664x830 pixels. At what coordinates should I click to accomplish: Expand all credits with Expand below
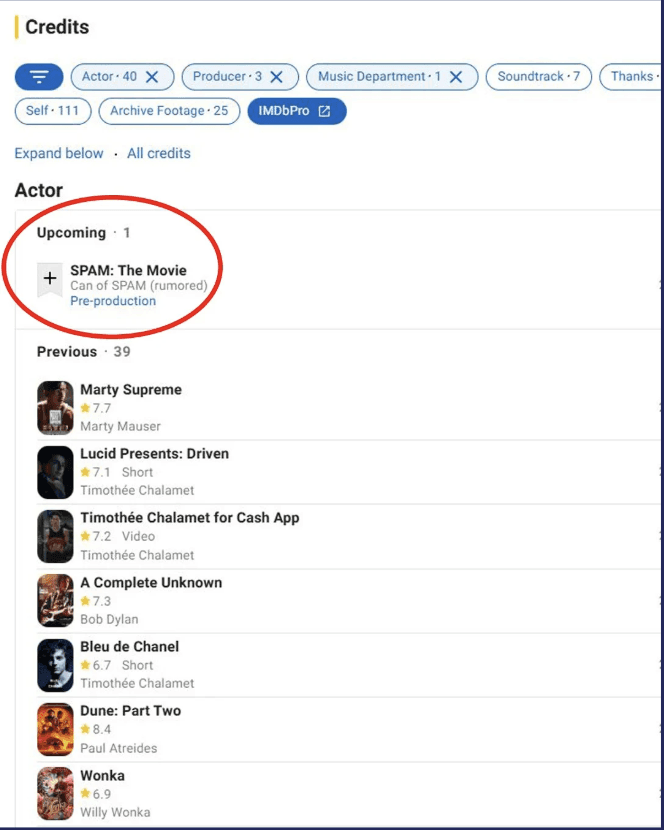(59, 154)
